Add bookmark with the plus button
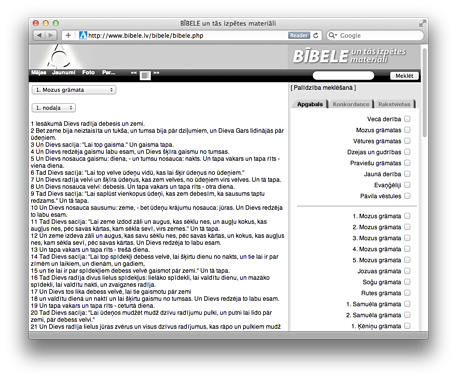 [x=68, y=35]
